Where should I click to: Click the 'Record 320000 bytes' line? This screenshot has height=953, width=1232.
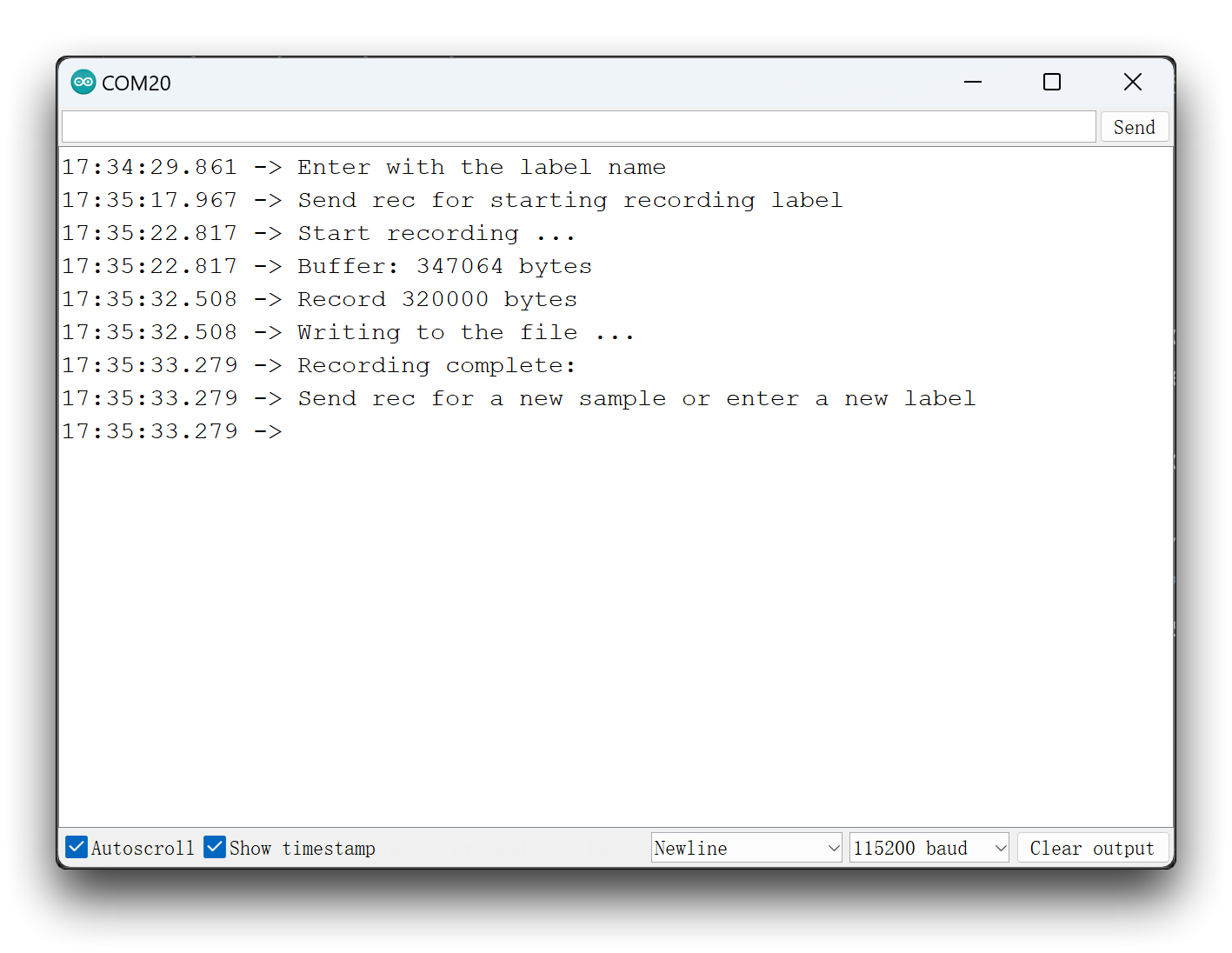437,299
